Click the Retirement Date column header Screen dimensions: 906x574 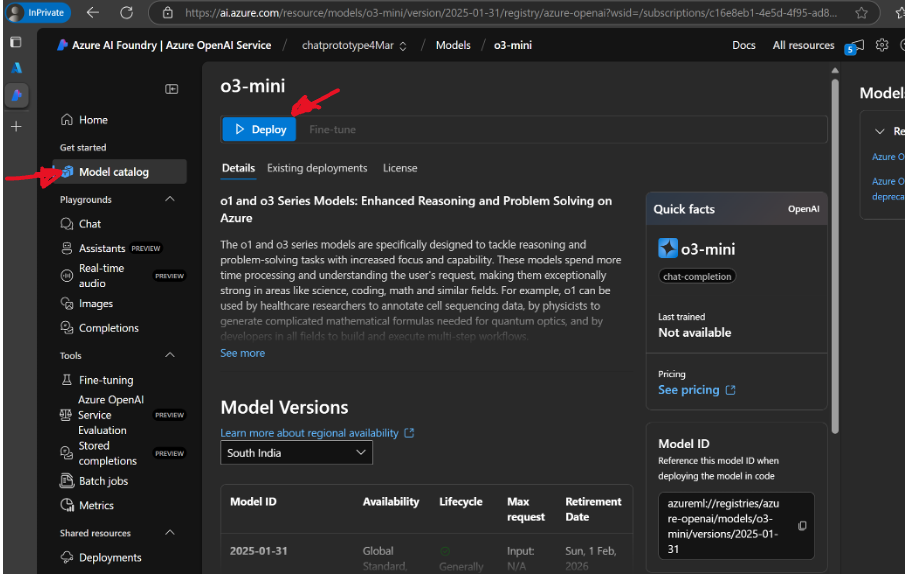click(x=593, y=509)
